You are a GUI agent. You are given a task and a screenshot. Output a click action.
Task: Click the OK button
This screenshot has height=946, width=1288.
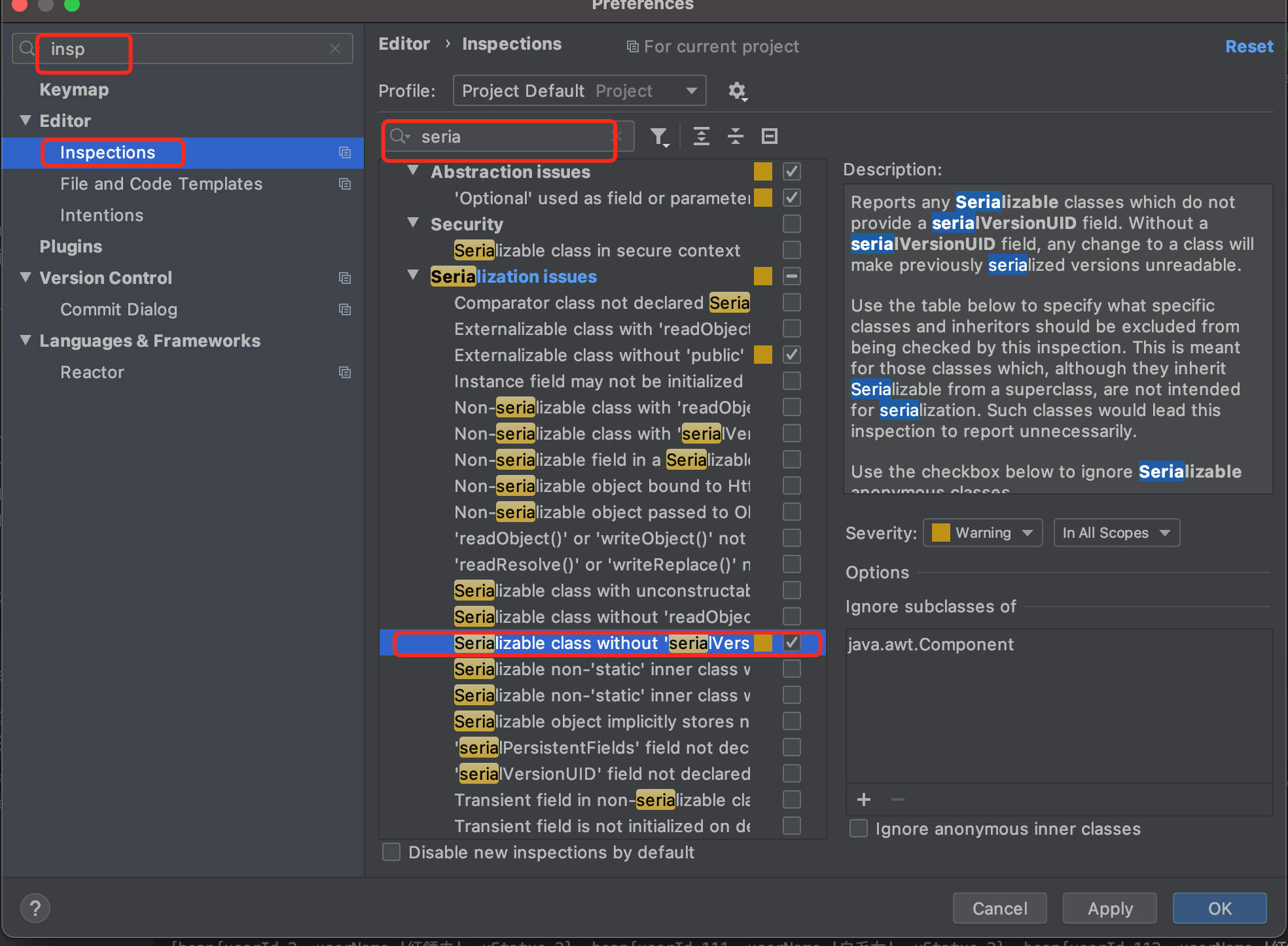pos(1219,908)
